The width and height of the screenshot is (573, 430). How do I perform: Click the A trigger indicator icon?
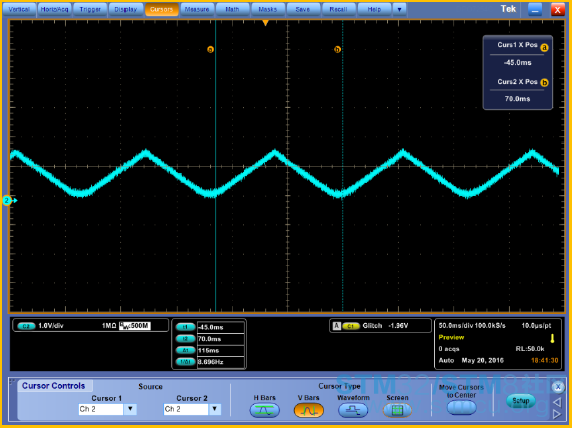337,326
